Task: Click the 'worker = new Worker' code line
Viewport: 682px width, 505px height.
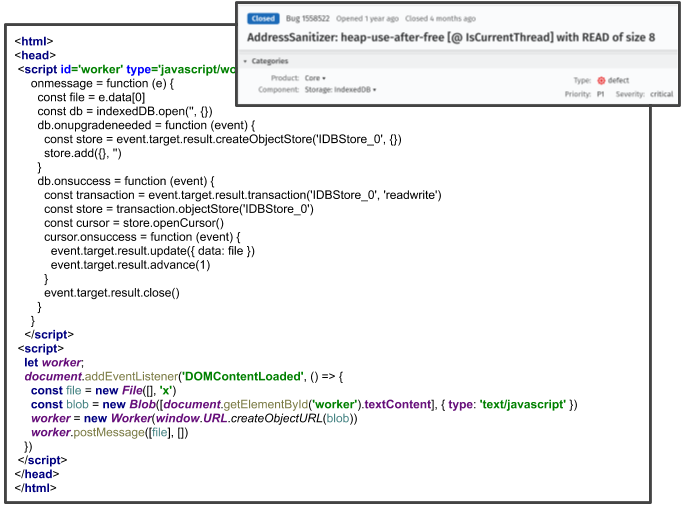Action: pyautogui.click(x=194, y=418)
